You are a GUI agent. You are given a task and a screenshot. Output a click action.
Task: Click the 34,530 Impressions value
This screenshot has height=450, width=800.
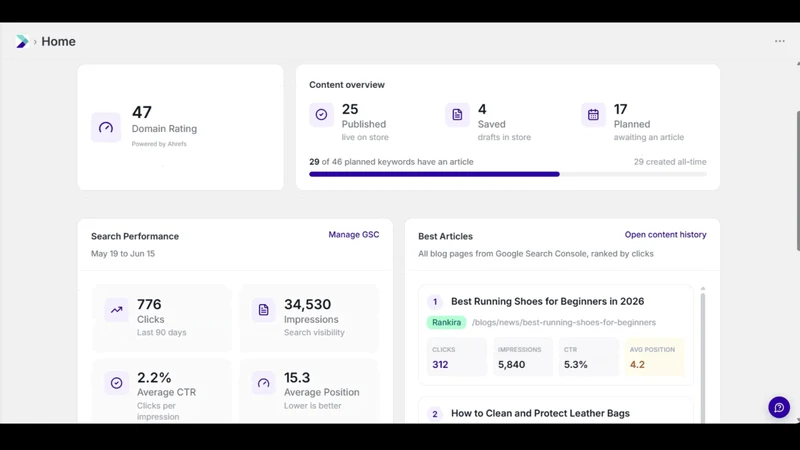308,305
